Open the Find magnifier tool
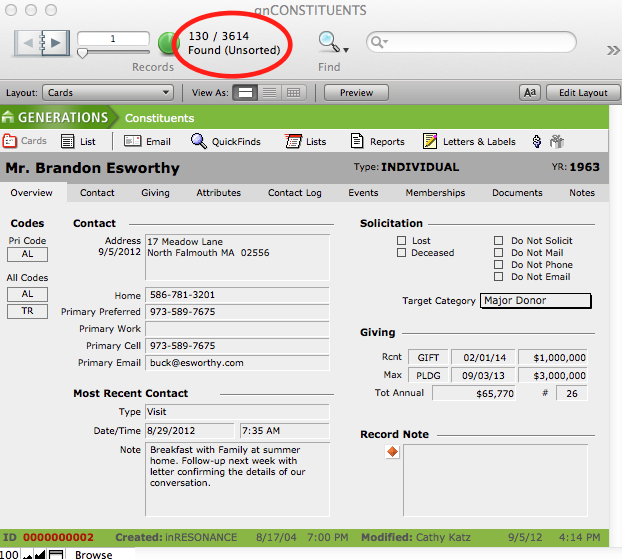The height and width of the screenshot is (559, 622). [327, 42]
